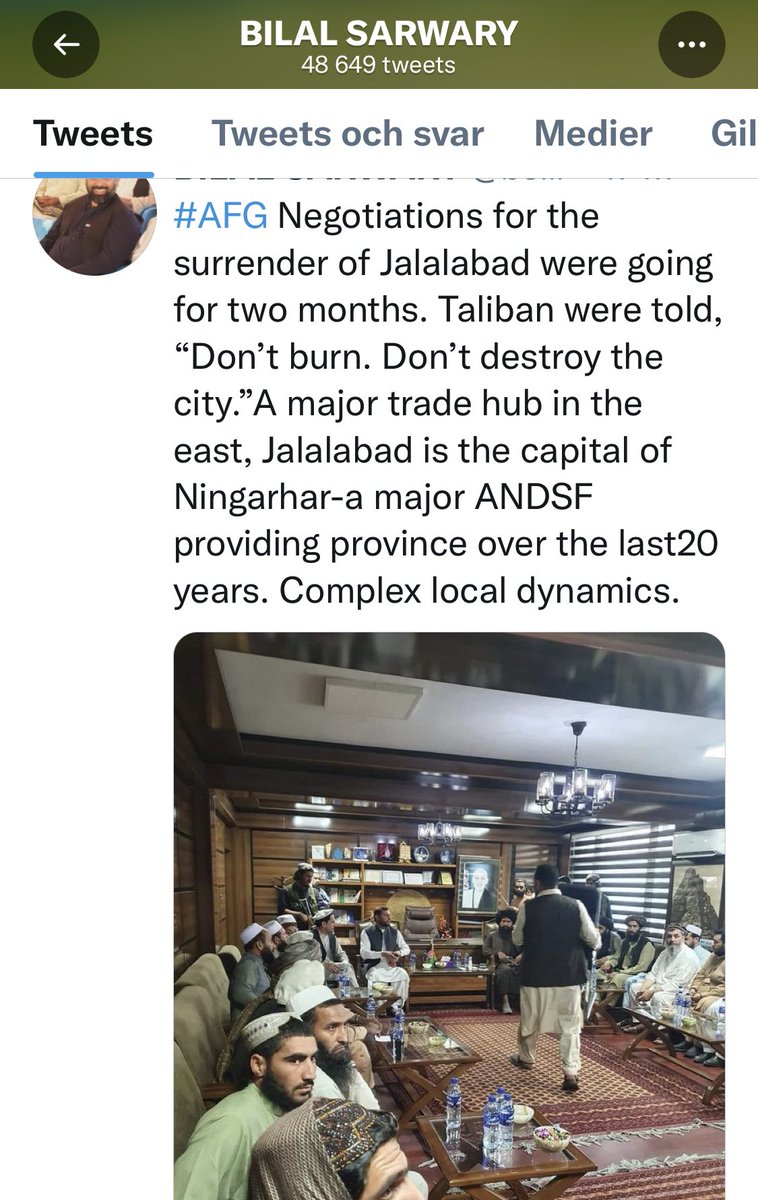Open the tweet about Jalalabad surrender negotiations
This screenshot has height=1200, width=758.
(446, 402)
